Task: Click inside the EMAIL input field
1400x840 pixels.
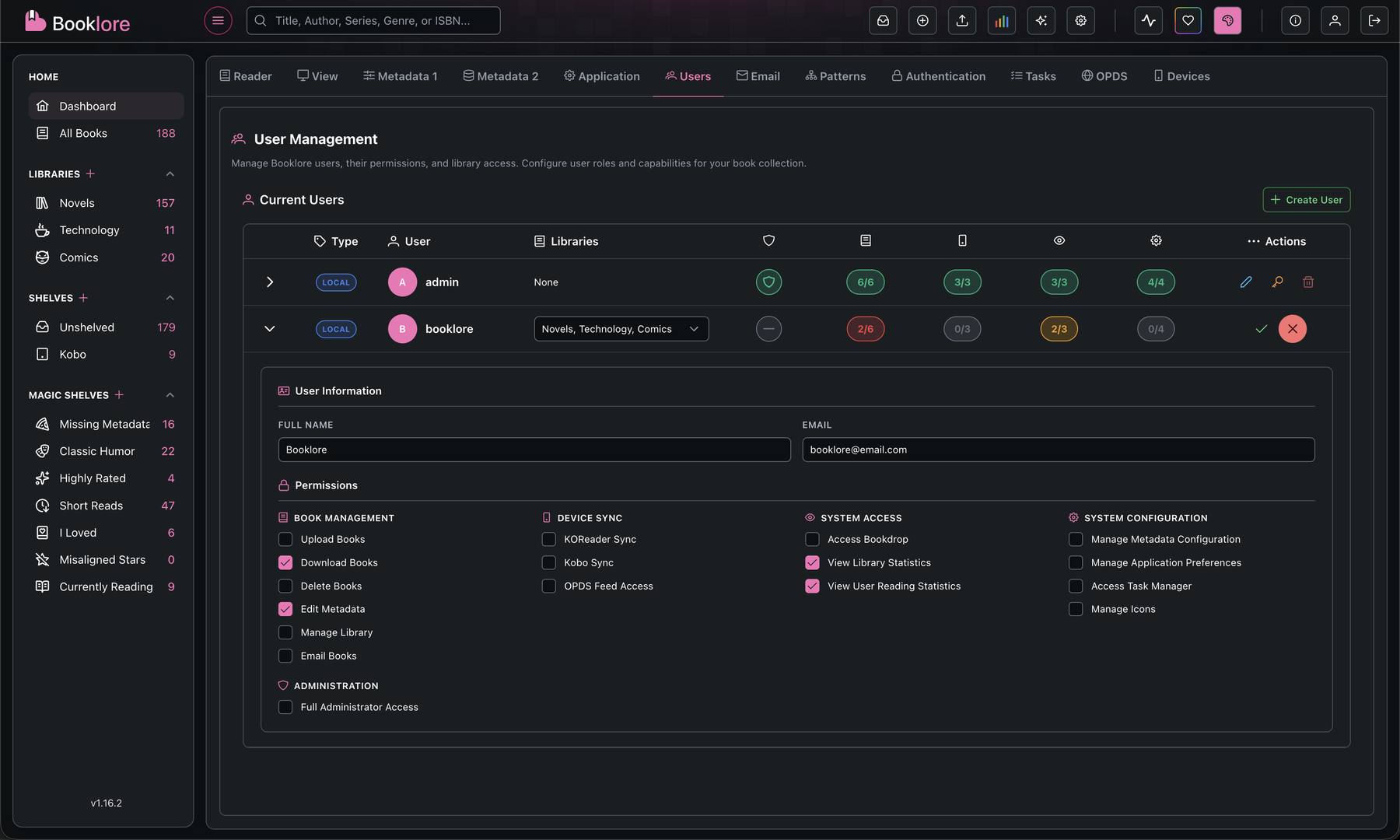Action: (x=1058, y=450)
